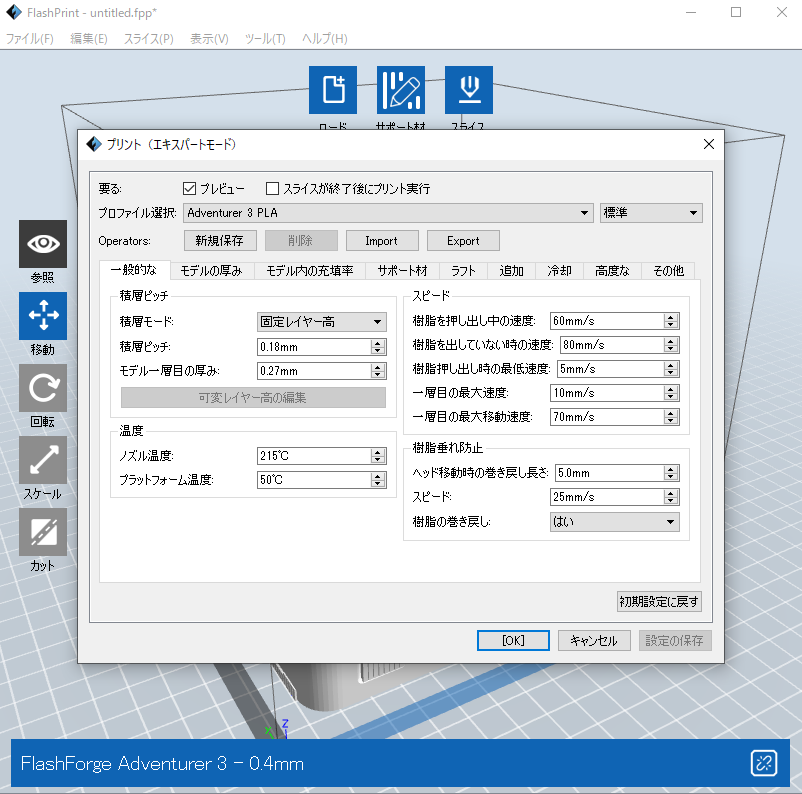
Task: Uncheck the Preview (プレビュー) checkbox
Action: point(190,188)
